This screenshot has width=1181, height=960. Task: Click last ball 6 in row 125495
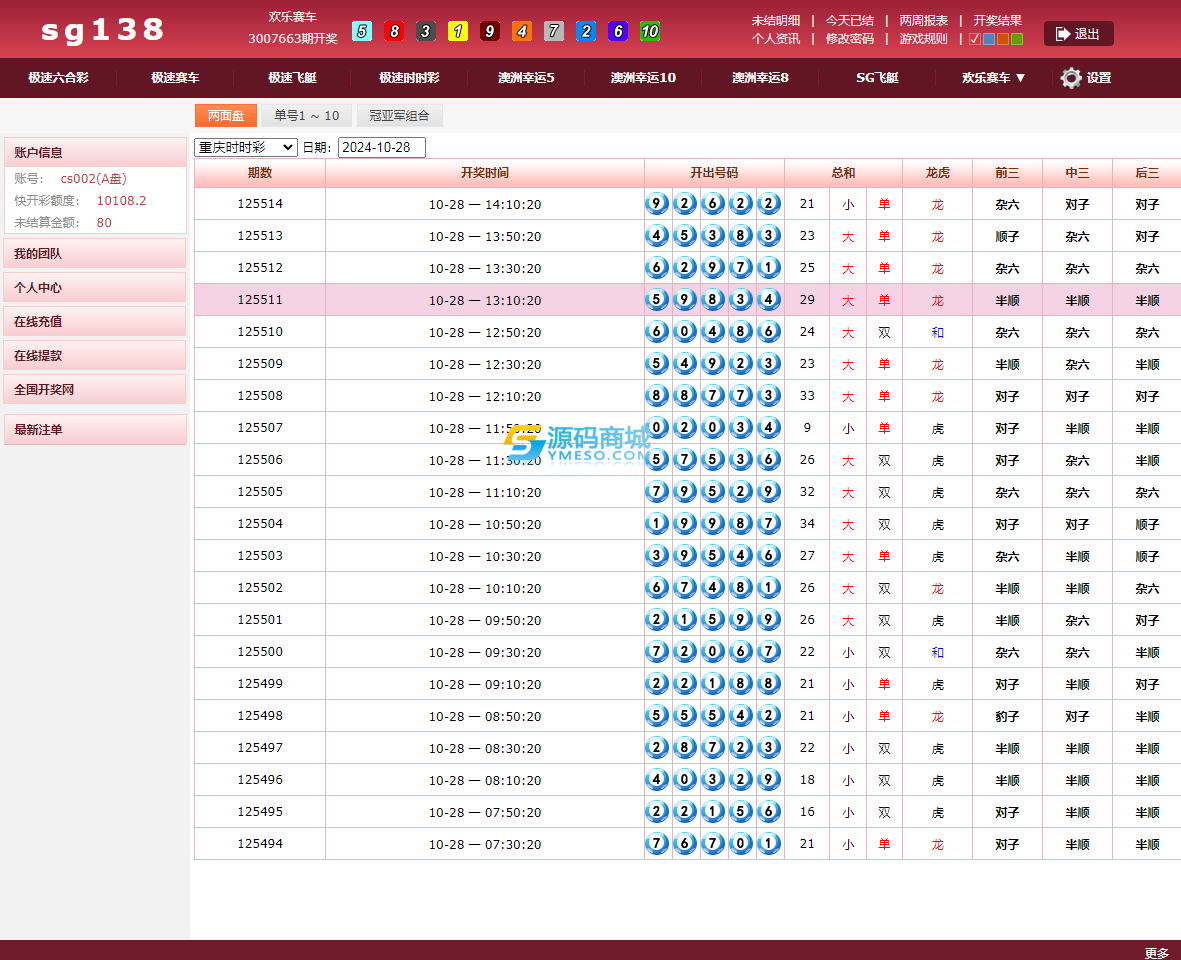pyautogui.click(x=768, y=811)
